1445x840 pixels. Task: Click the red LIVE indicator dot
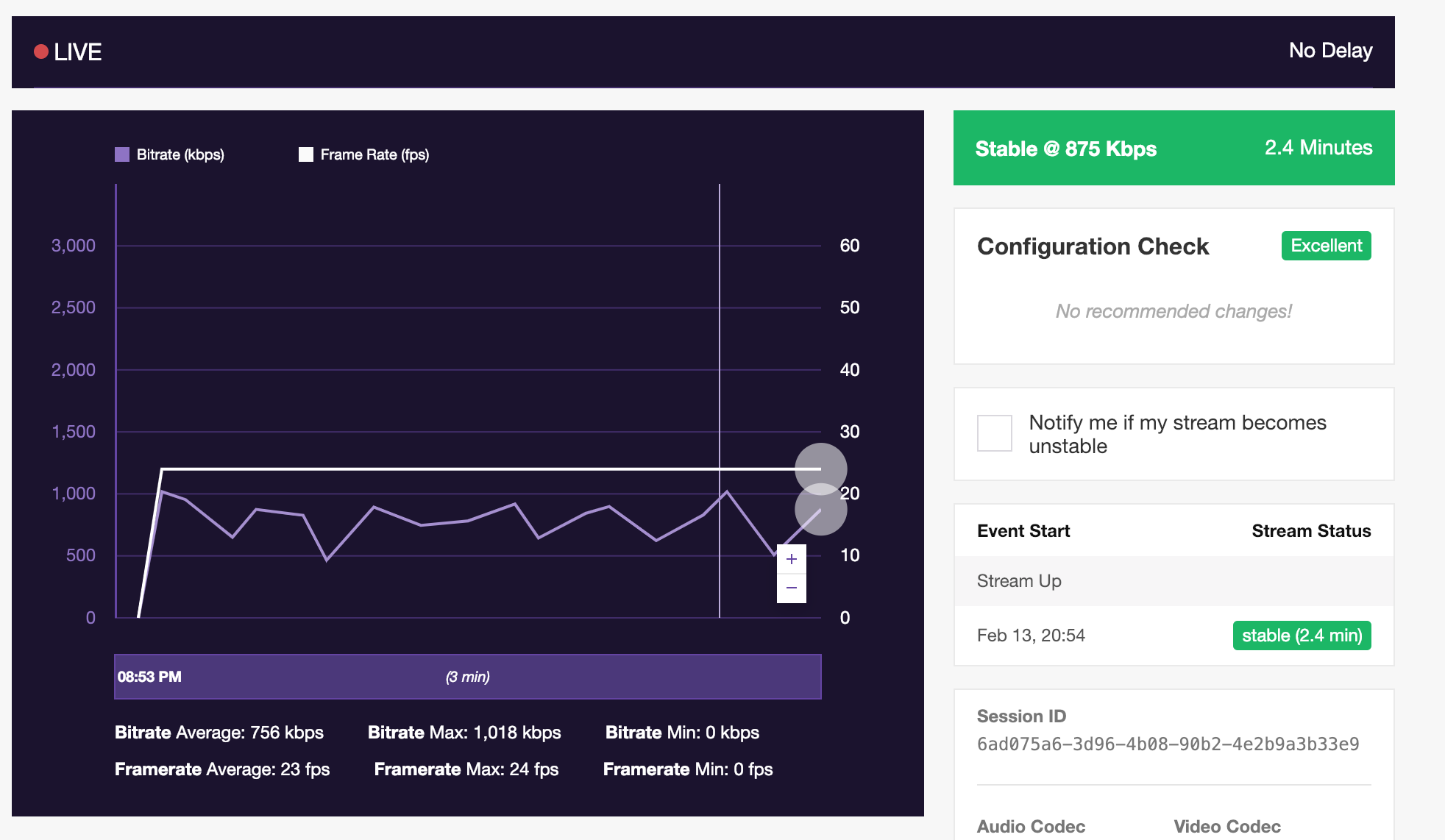coord(40,51)
